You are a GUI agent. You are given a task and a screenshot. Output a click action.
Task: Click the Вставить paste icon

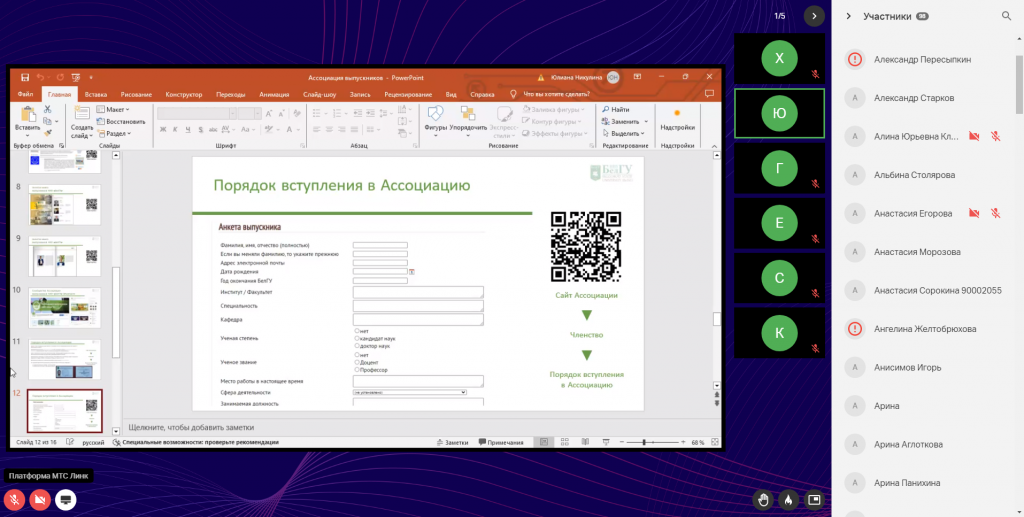(27, 114)
